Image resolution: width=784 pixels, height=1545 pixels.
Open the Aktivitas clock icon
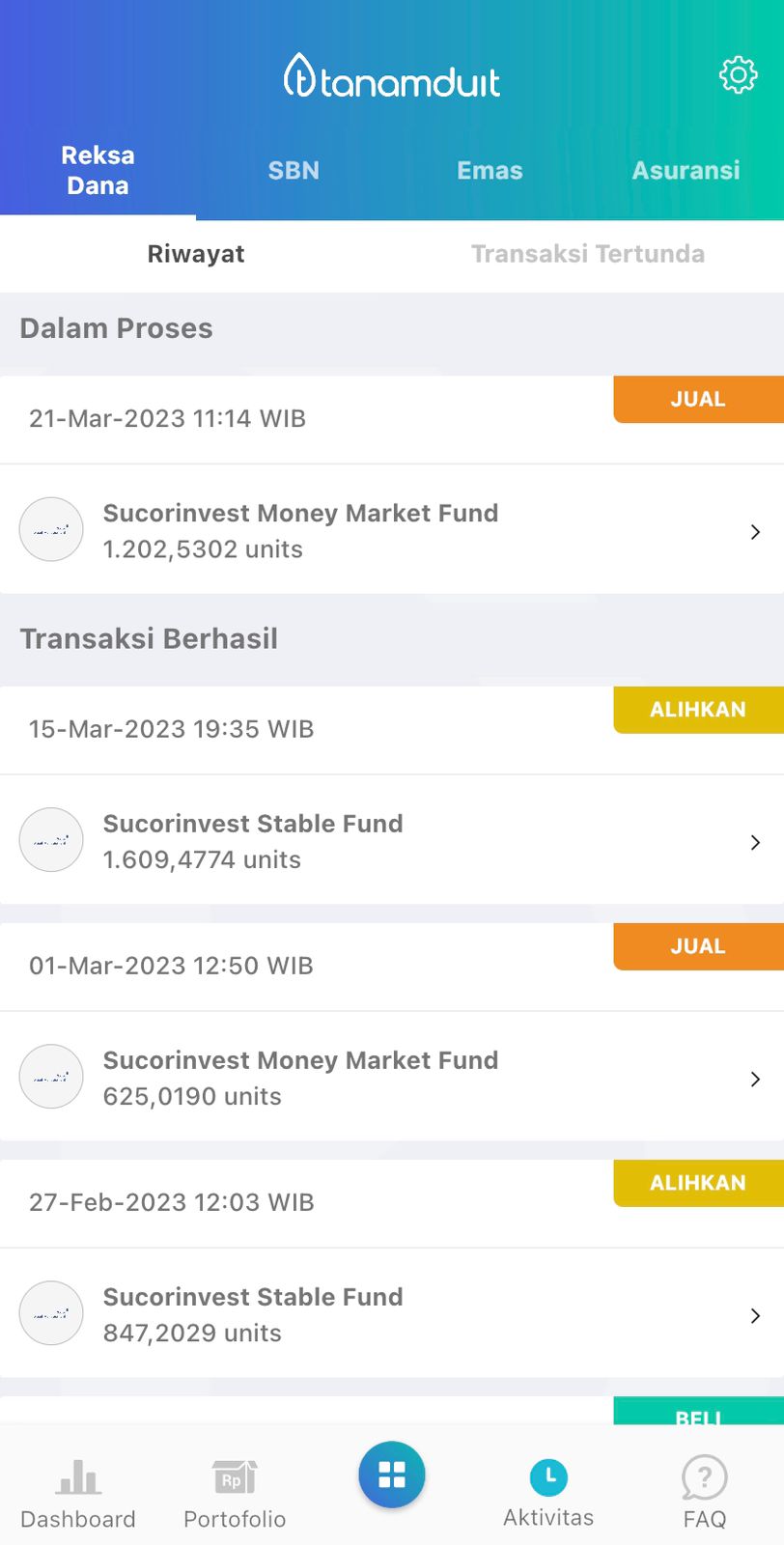(548, 1477)
